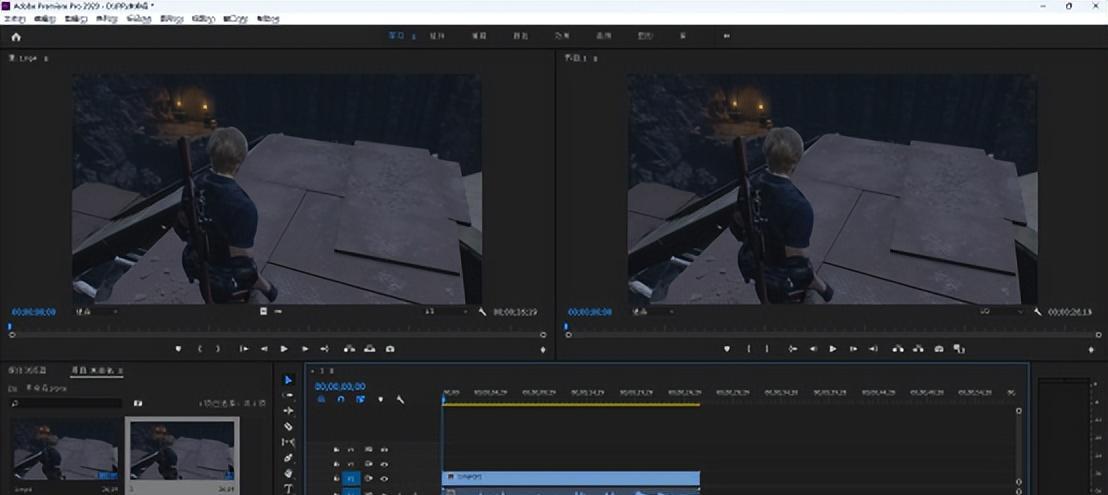Screen dimensions: 1108x495
Task: Toggle lock on the V2 track
Action: (x=336, y=464)
